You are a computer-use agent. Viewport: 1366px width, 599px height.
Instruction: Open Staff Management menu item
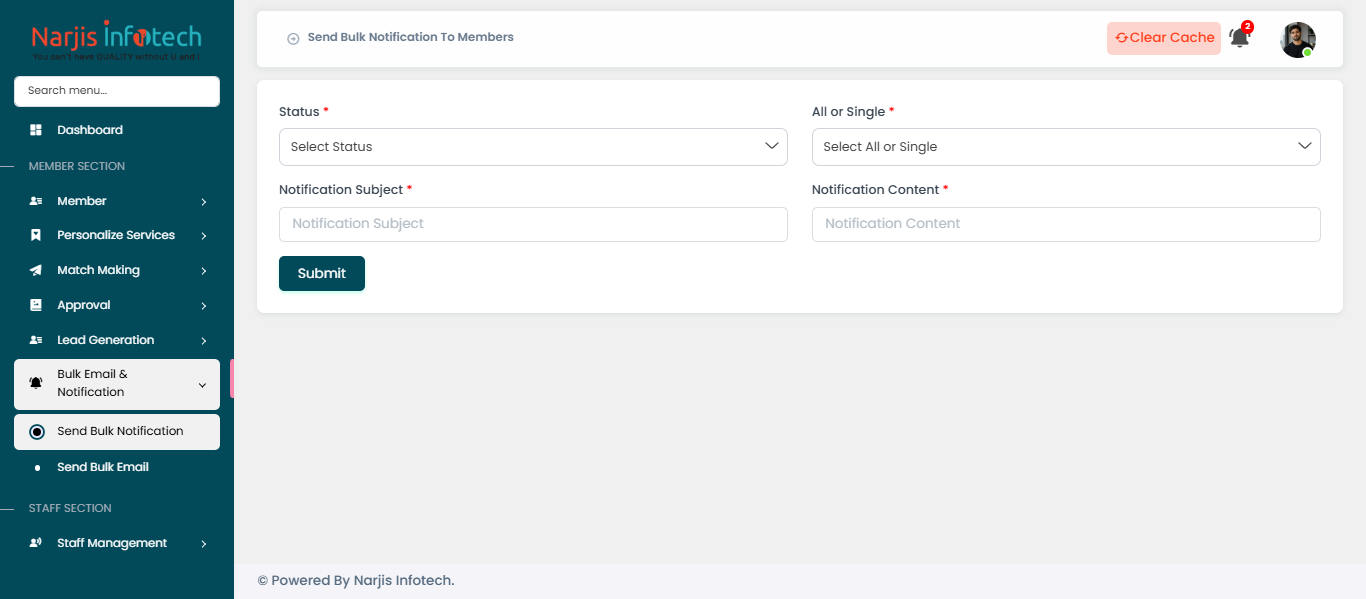click(x=117, y=543)
